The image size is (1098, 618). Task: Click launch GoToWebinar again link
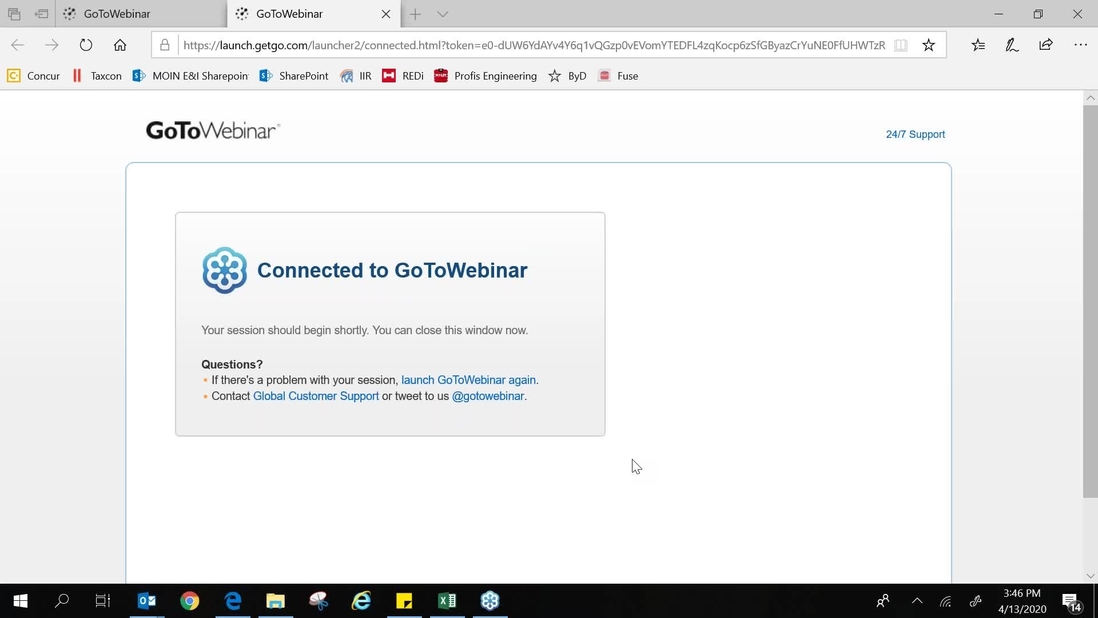point(468,380)
